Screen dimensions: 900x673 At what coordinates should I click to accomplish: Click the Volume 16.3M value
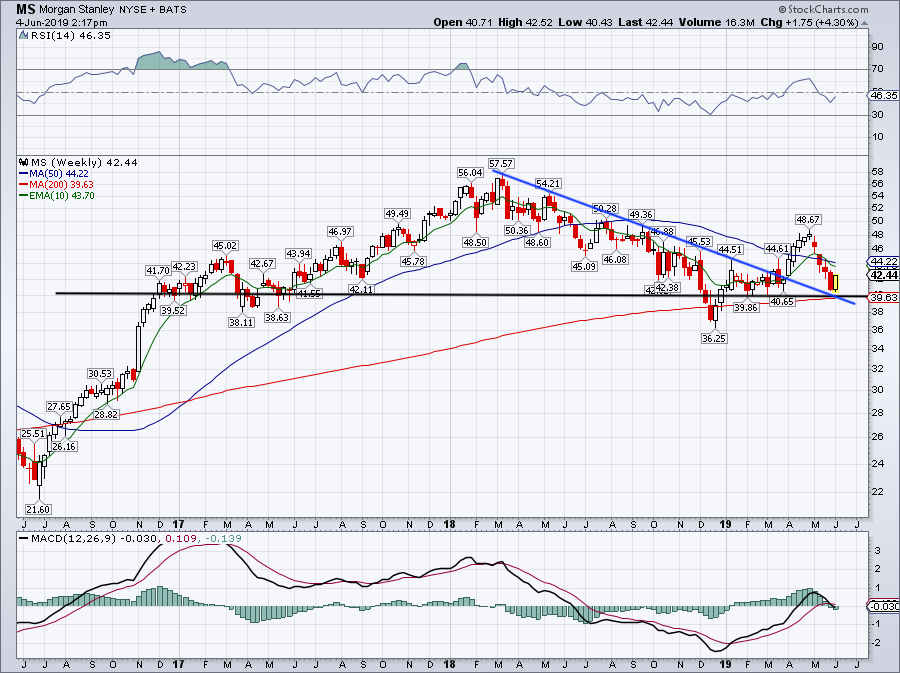point(716,22)
